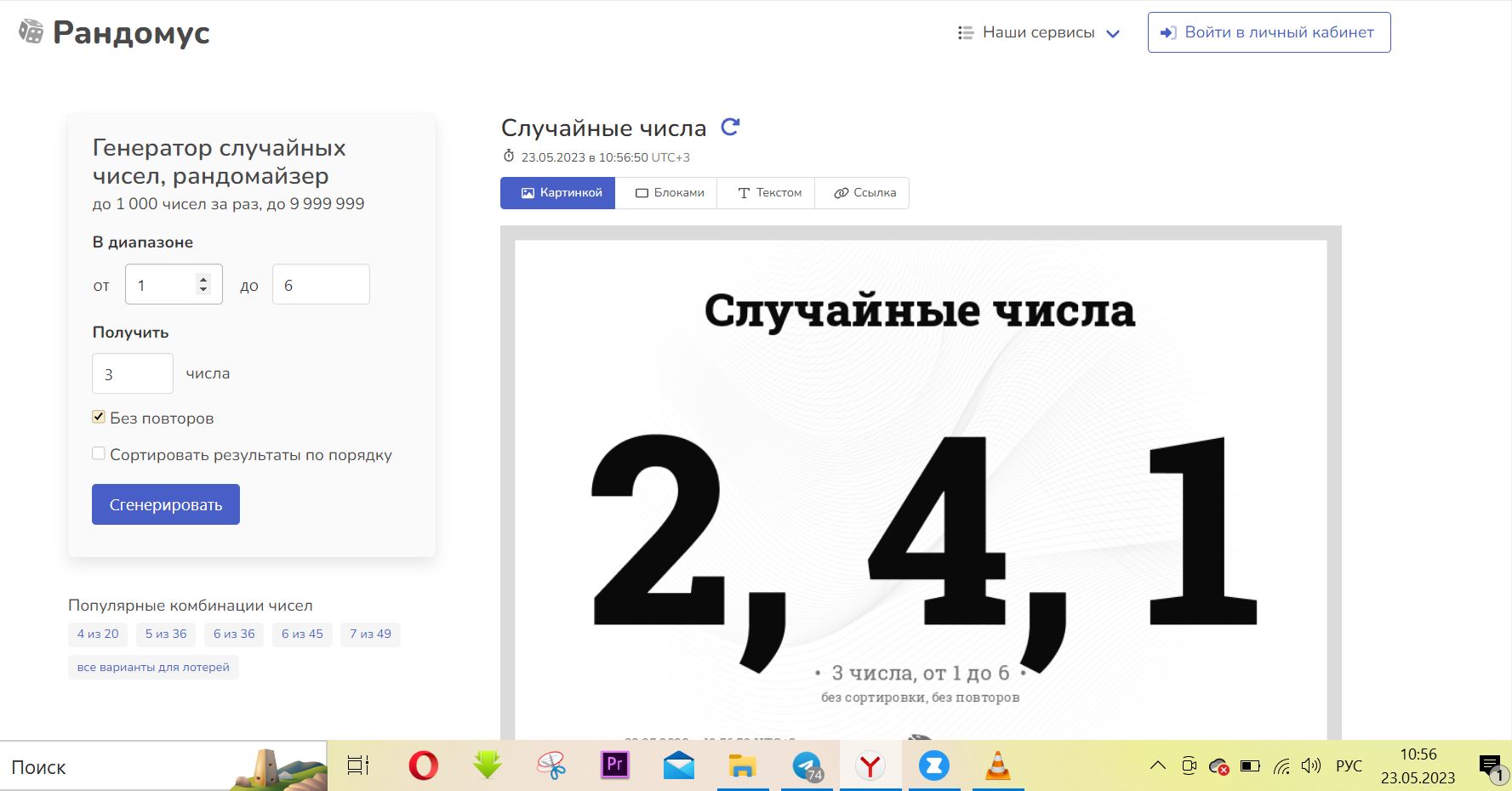This screenshot has height=791, width=1512.
Task: Choose the 6 из 45 combination link
Action: [302, 635]
